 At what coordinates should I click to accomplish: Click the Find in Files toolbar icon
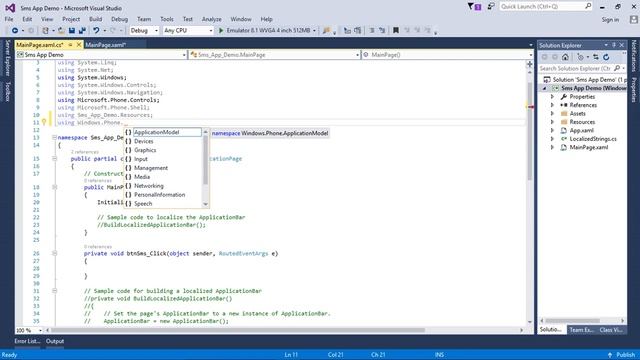click(326, 31)
